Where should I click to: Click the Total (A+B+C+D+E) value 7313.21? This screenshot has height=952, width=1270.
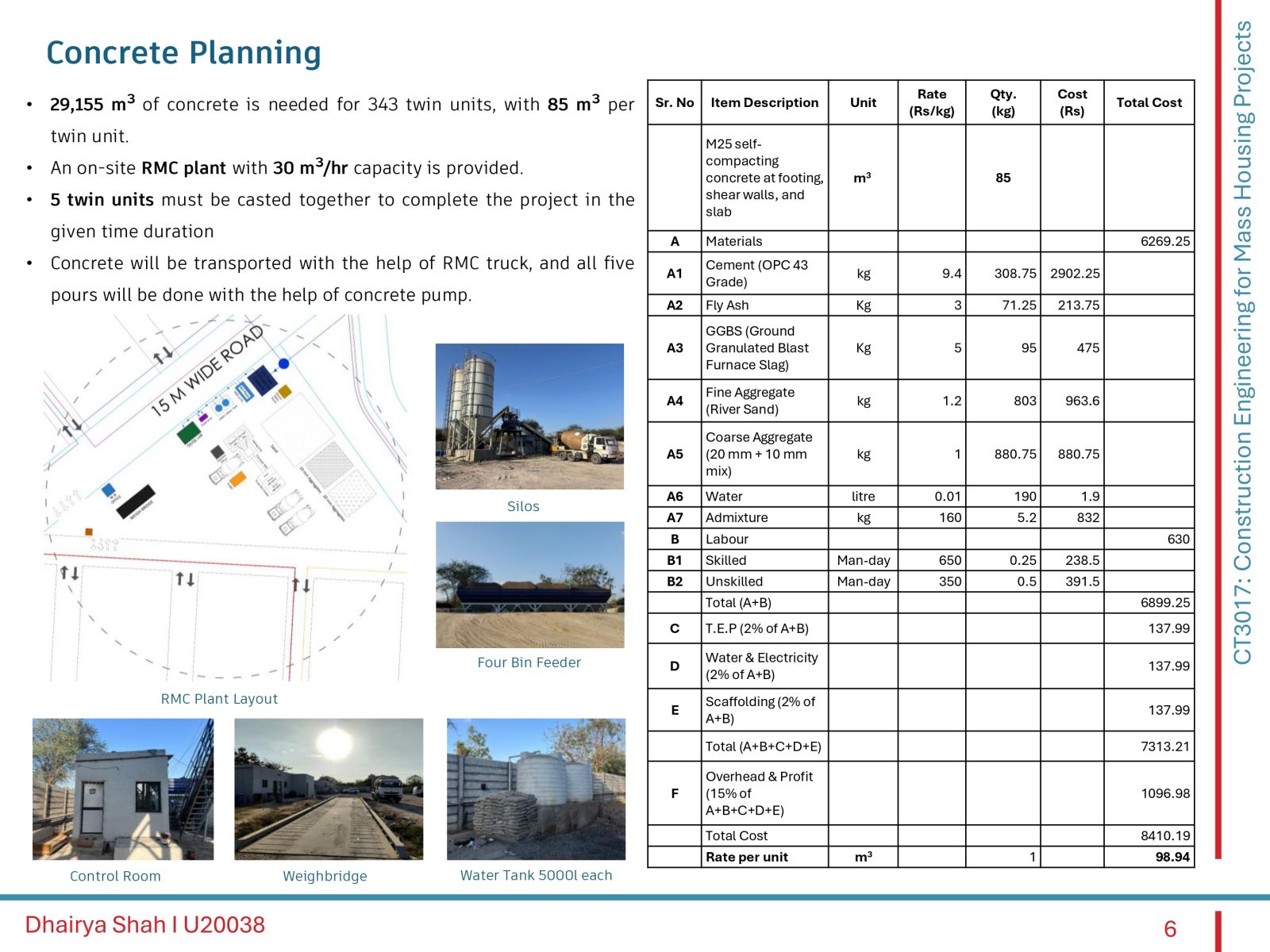click(x=1165, y=747)
